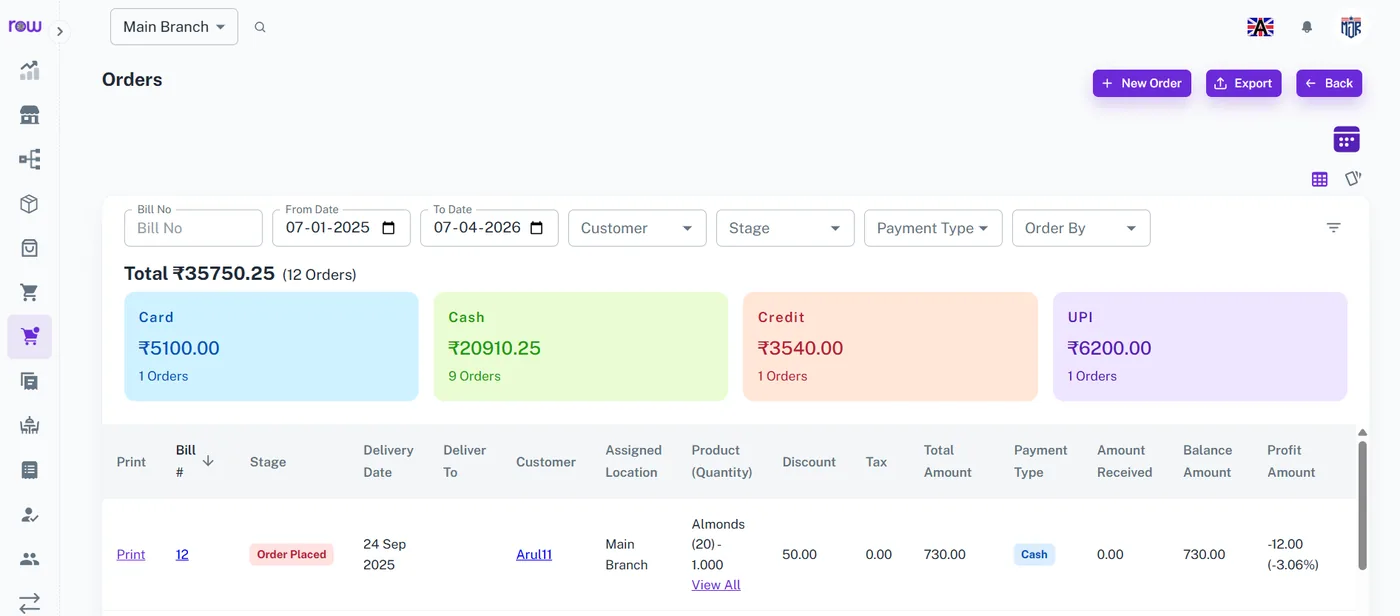Switch to table grid view

(x=1320, y=179)
